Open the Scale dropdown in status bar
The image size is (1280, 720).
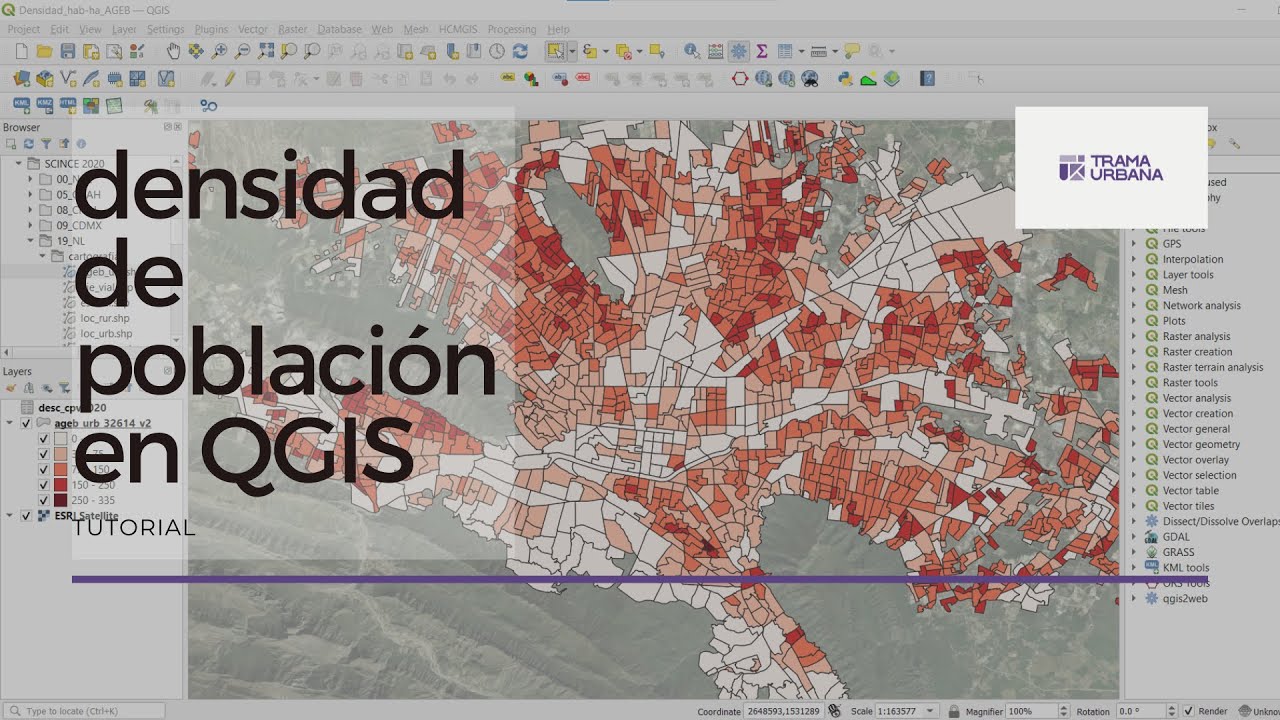931,711
